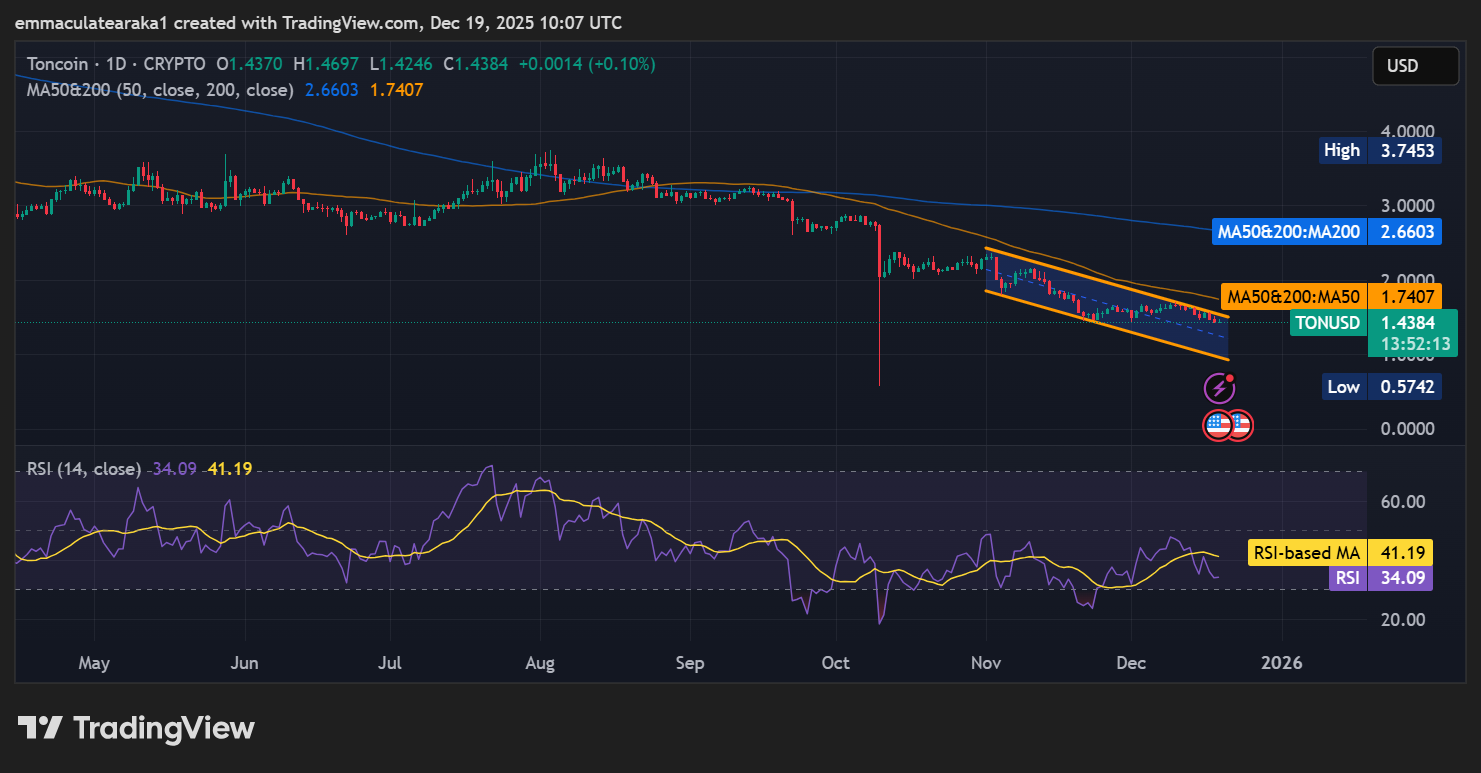Click the TradingView logo at bottom left
1481x773 pixels.
pos(136,728)
